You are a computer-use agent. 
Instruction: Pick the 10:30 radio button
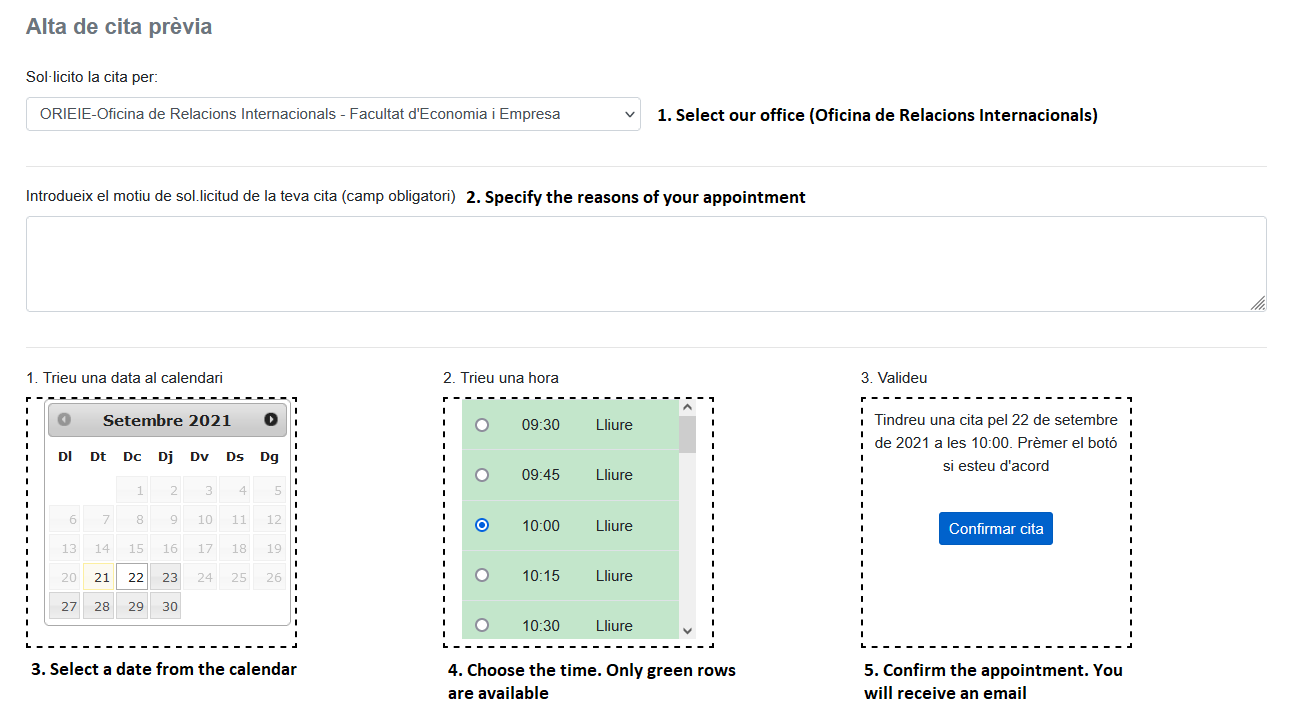click(x=482, y=625)
